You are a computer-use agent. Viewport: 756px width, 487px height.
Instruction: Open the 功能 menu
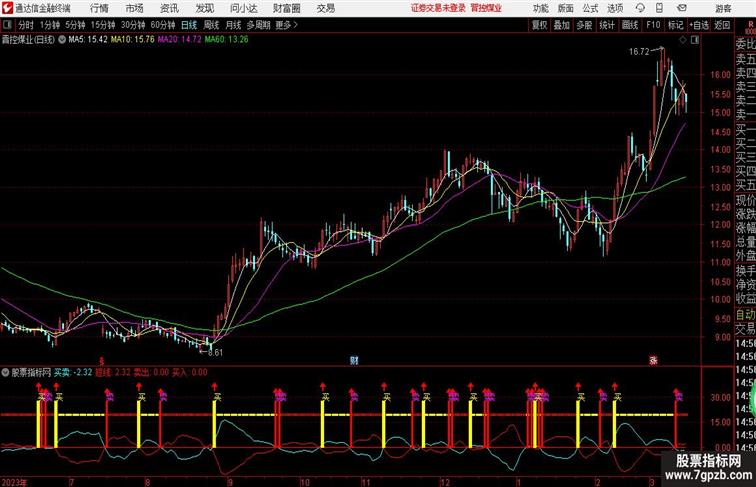click(540, 8)
